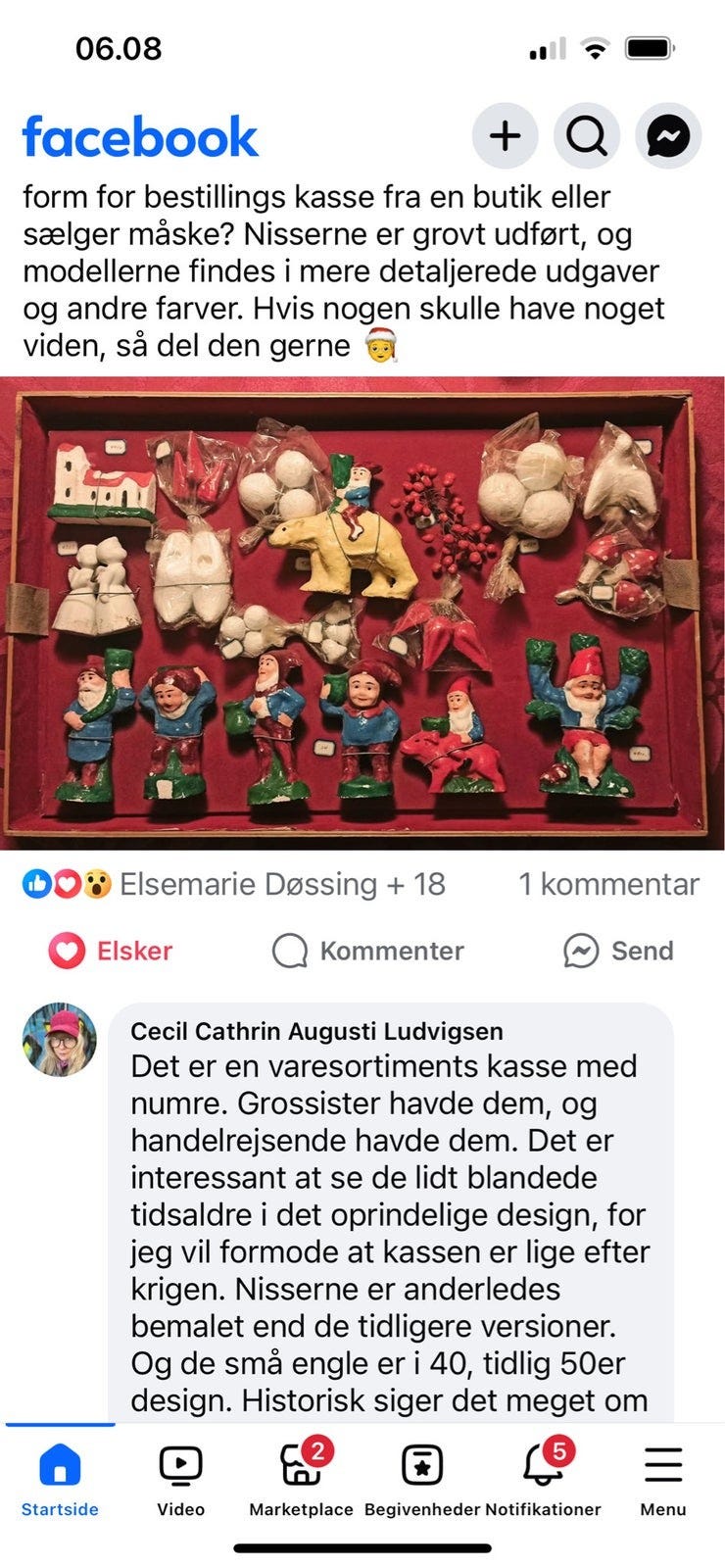Open the Marketplace tab
This screenshot has height=1568, width=725.
click(301, 1480)
